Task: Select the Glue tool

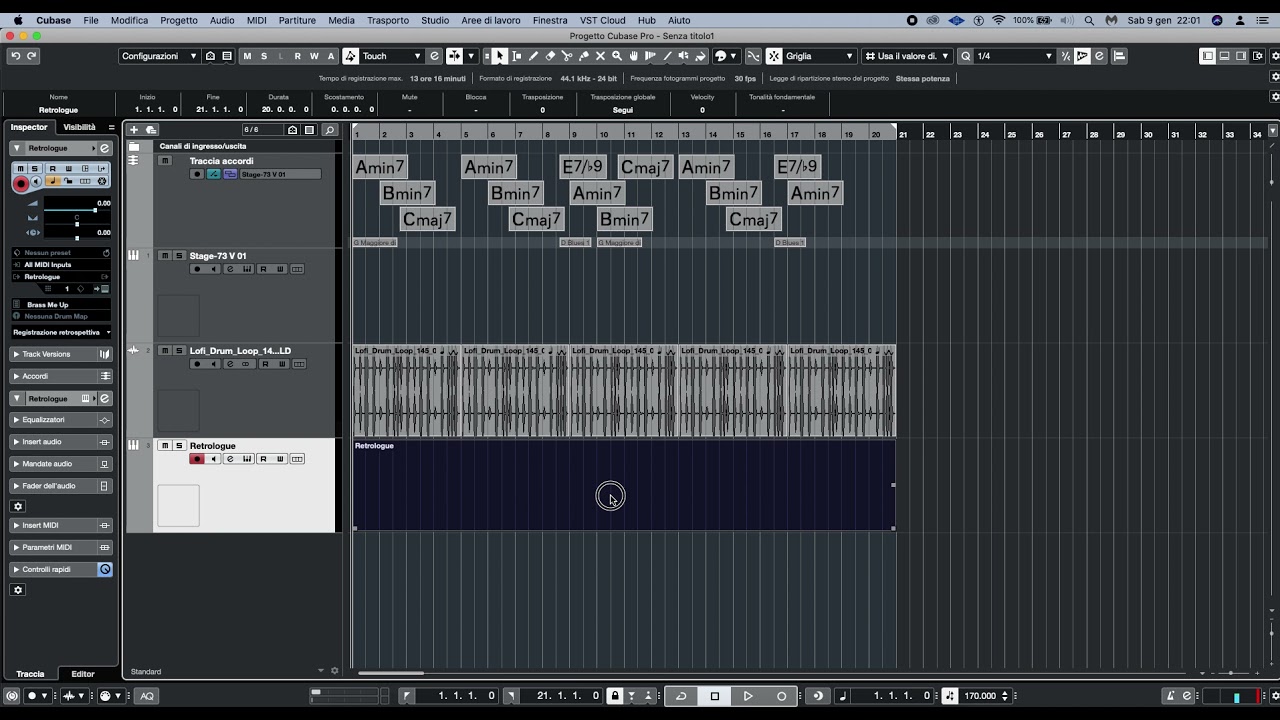Action: click(584, 56)
